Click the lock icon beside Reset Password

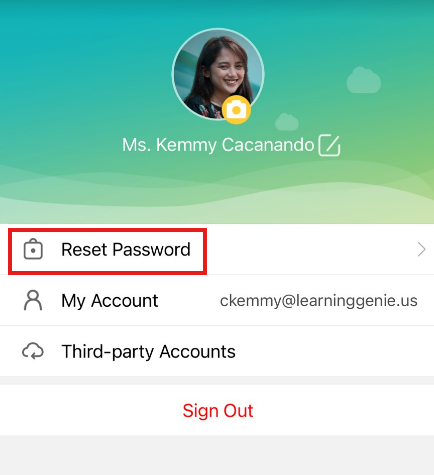(x=33, y=249)
